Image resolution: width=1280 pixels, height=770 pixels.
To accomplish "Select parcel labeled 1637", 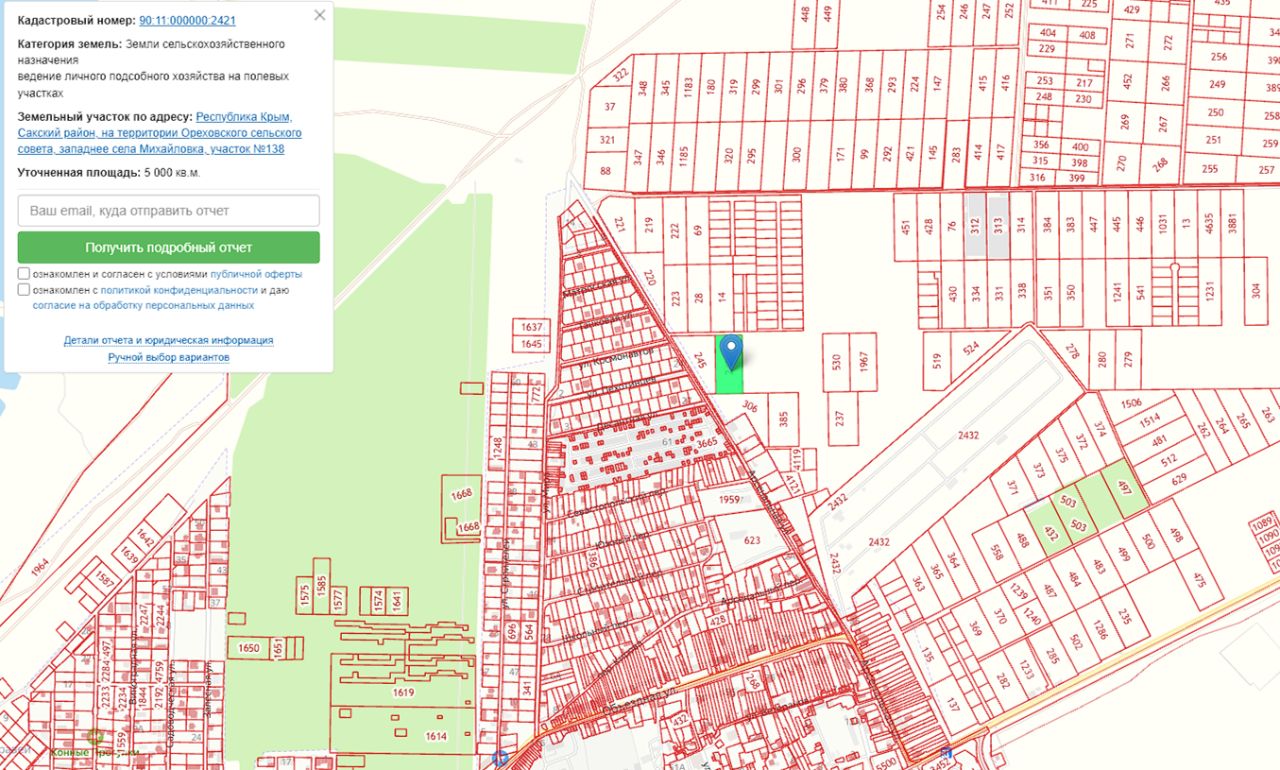I will pos(531,327).
